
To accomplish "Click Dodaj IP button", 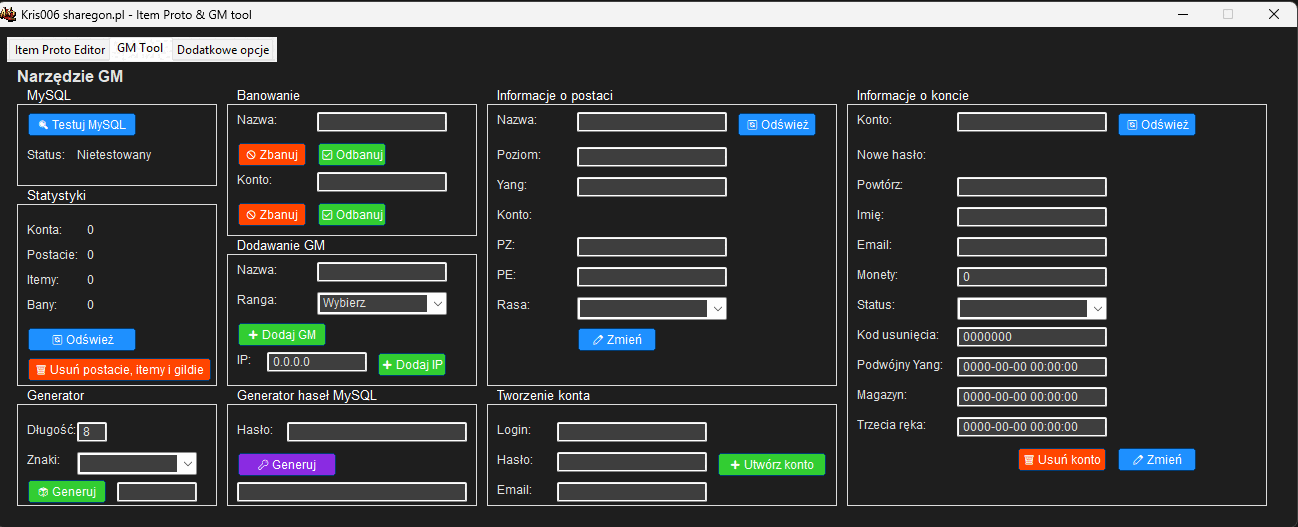I will [412, 365].
